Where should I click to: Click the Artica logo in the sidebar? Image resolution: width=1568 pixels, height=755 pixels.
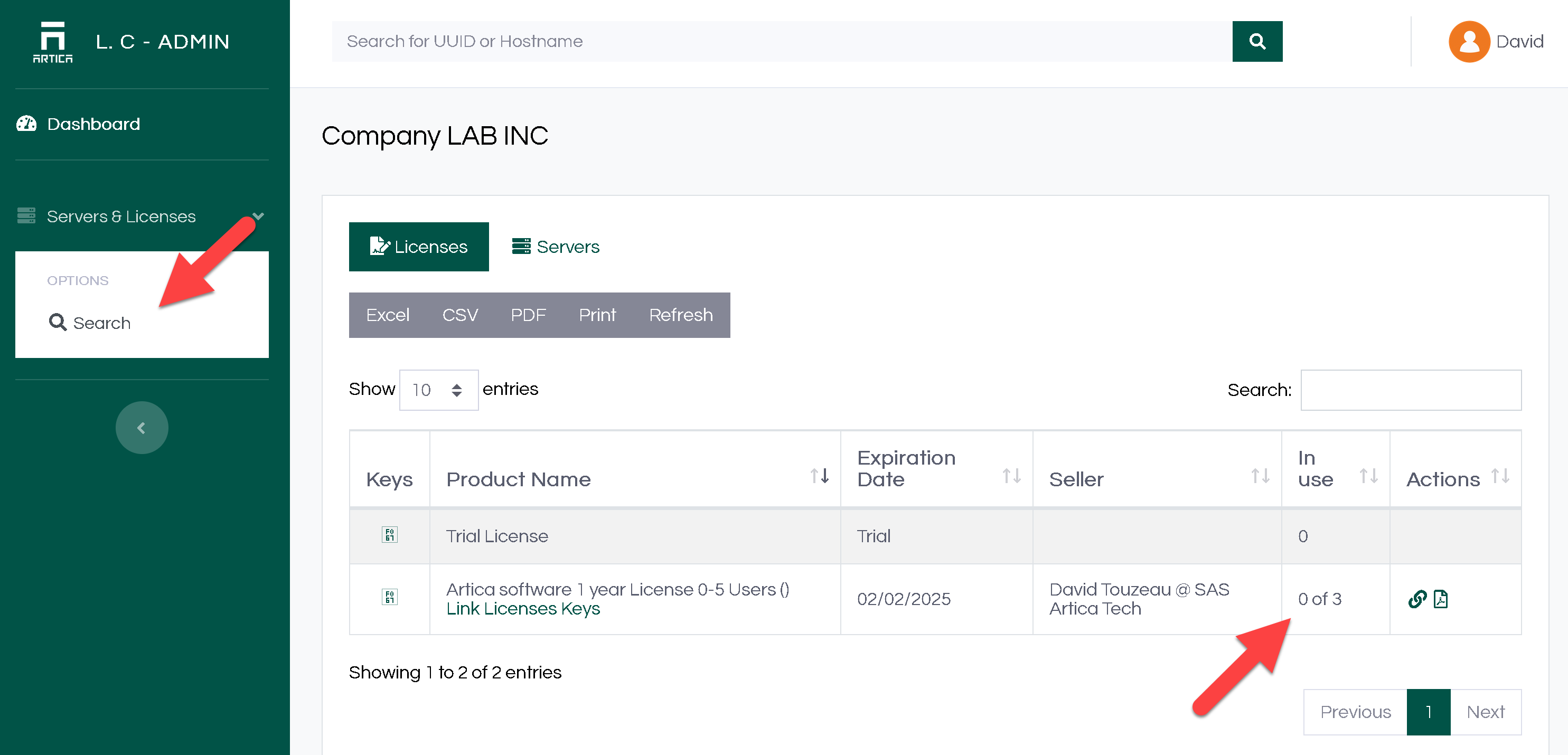(x=52, y=41)
